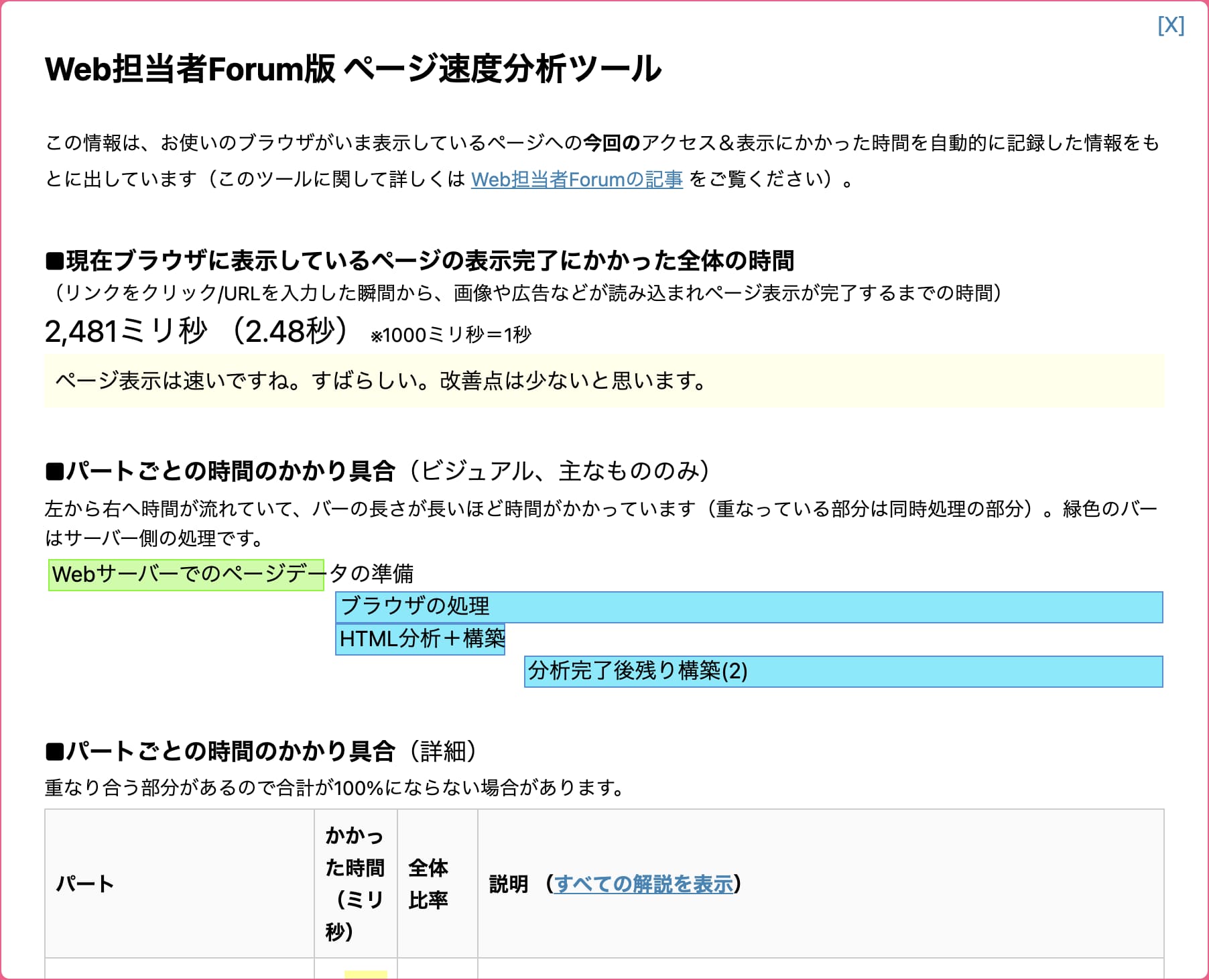
Task: Close the dialog with the [X] link
Action: pyautogui.click(x=1171, y=25)
